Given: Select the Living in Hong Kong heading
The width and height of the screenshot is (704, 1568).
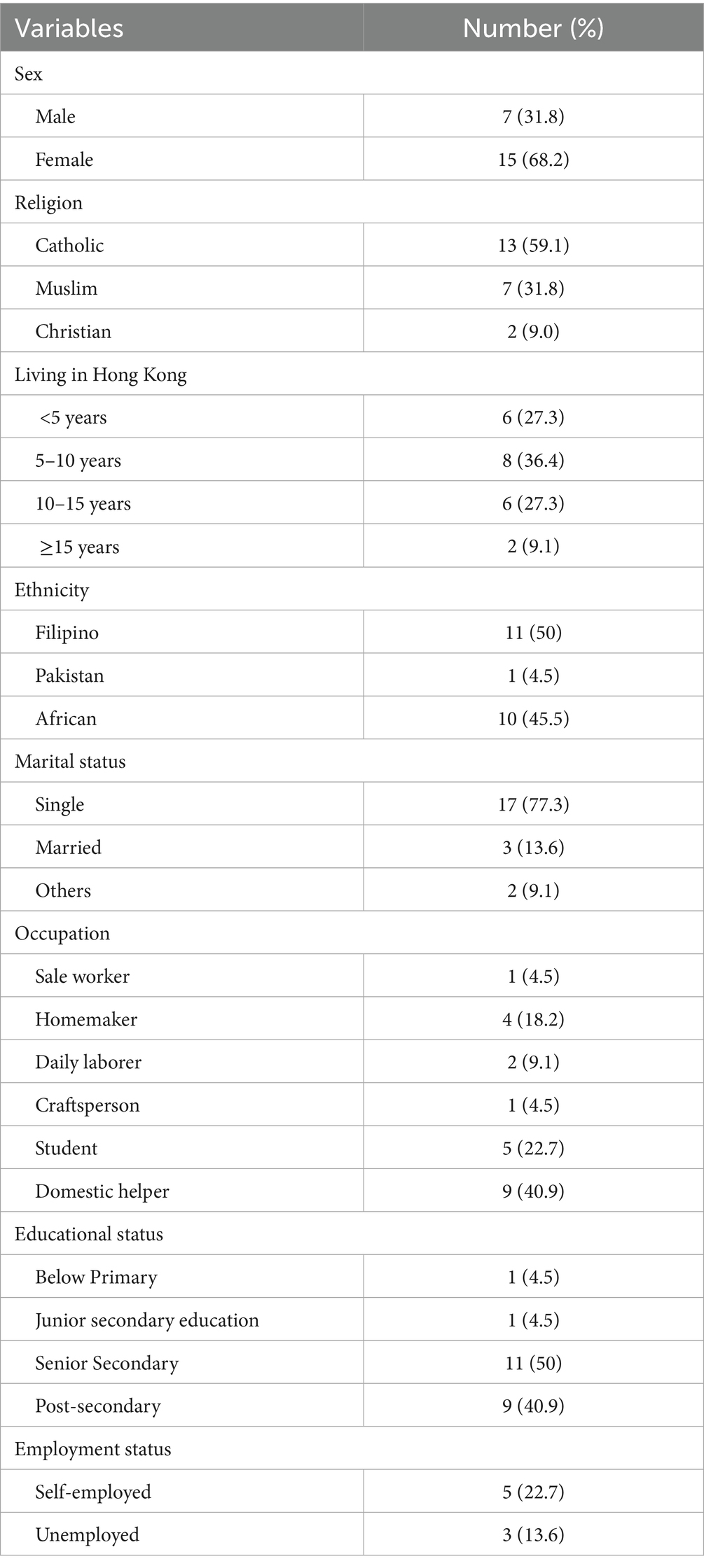Looking at the screenshot, I should (x=101, y=374).
